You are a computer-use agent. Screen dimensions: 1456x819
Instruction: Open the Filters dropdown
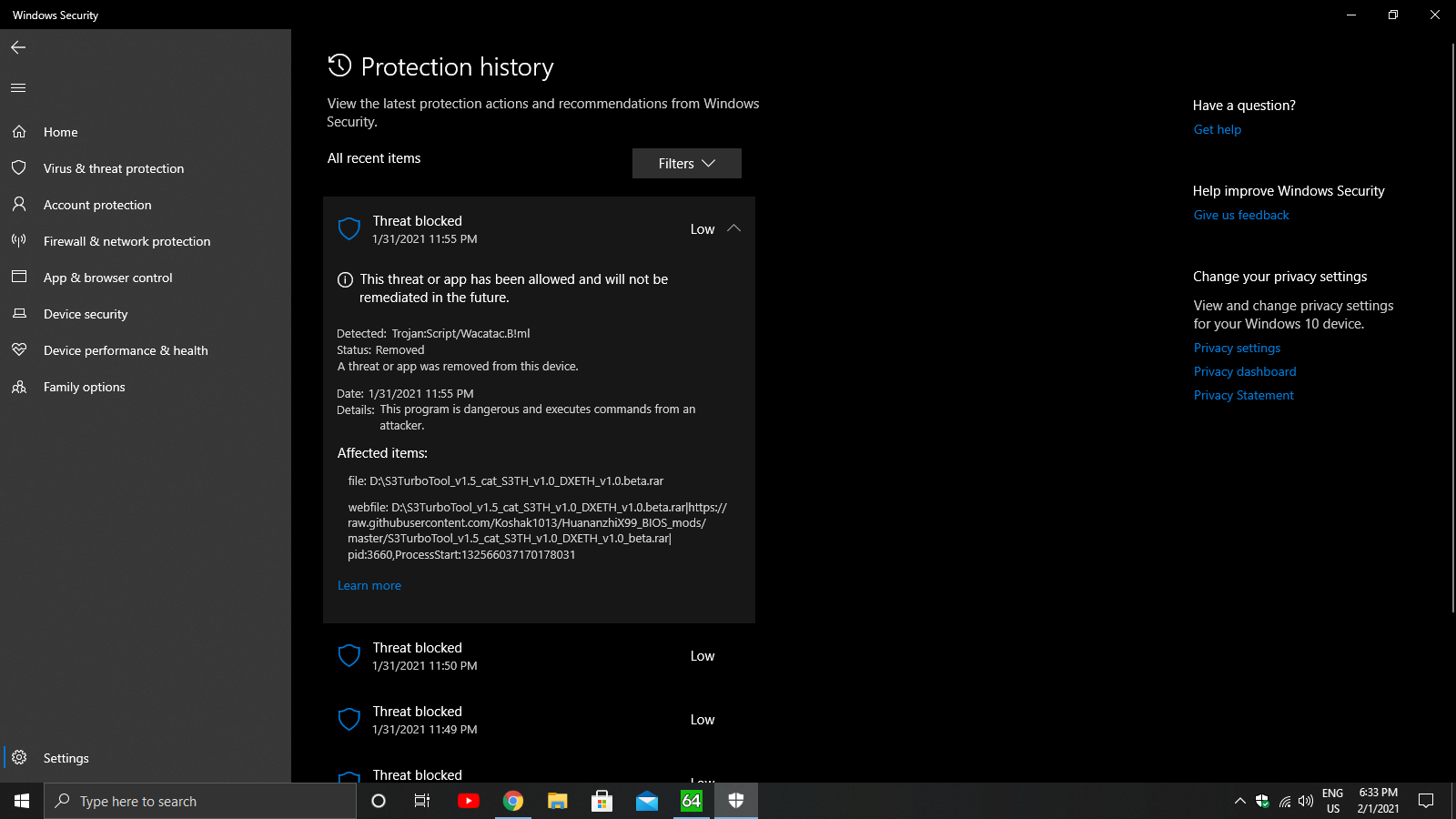click(687, 164)
